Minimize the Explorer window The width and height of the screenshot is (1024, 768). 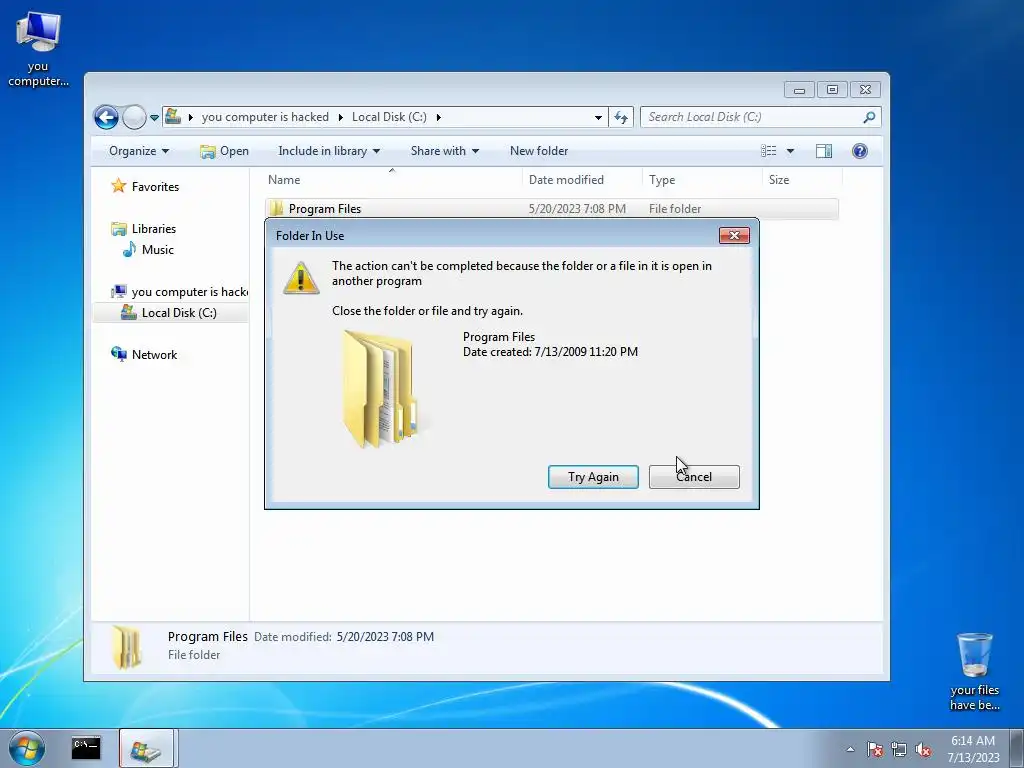(799, 89)
